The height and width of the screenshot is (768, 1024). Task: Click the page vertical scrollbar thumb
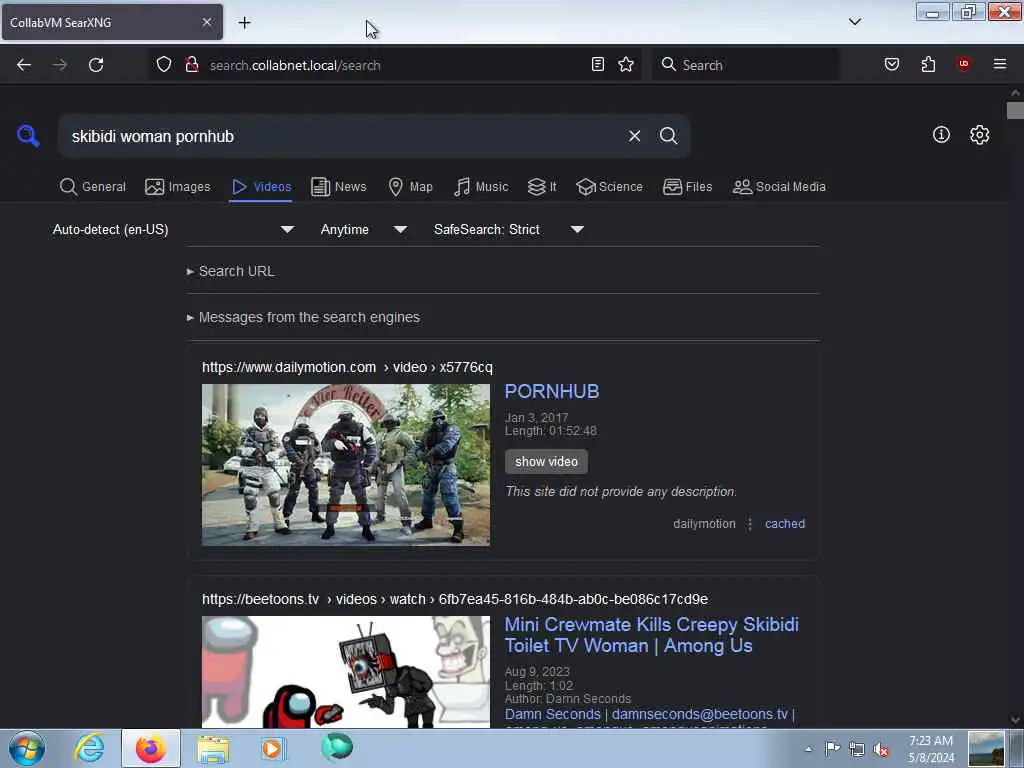[1014, 110]
